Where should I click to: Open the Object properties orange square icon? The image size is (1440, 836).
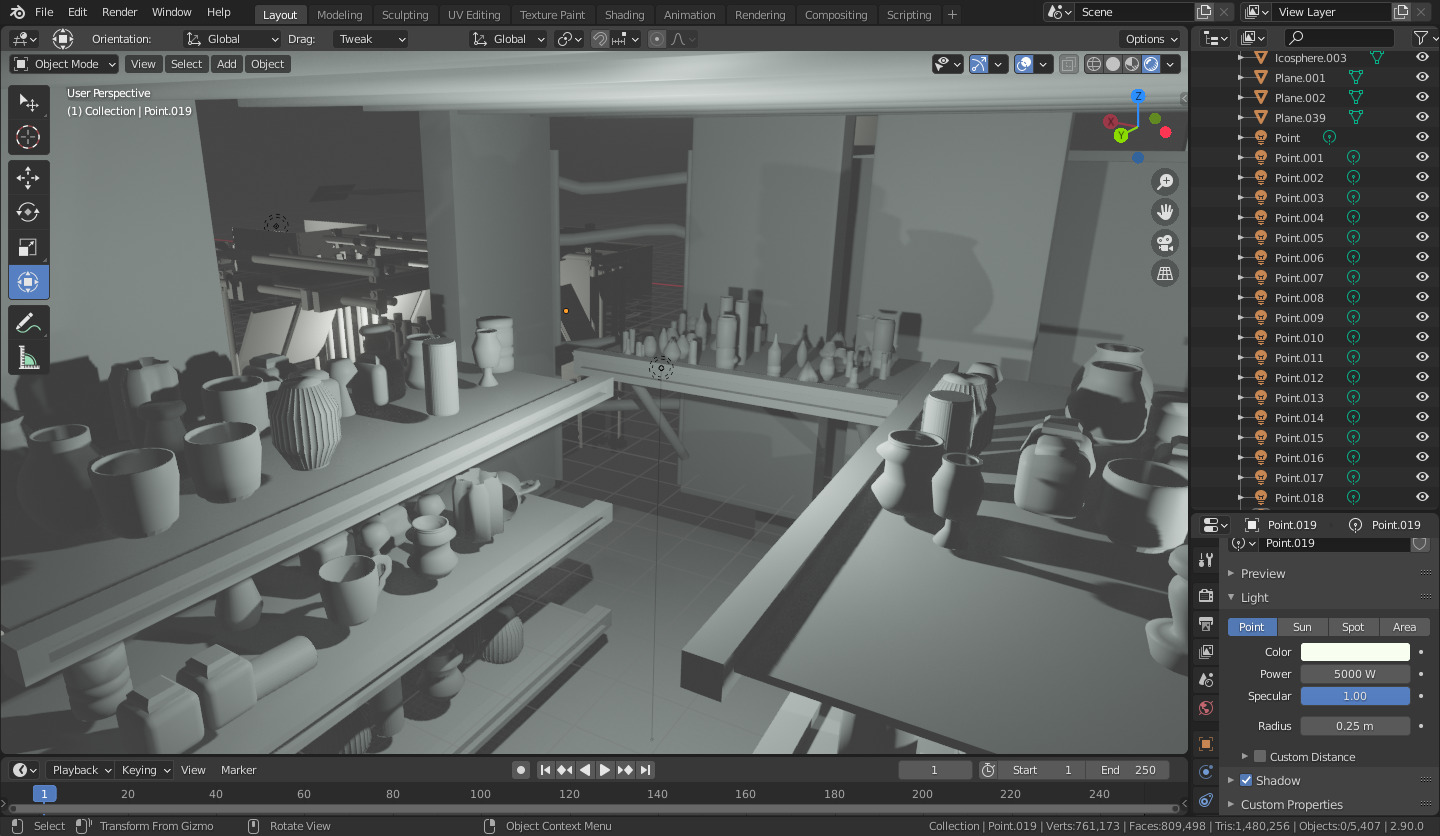(x=1206, y=744)
